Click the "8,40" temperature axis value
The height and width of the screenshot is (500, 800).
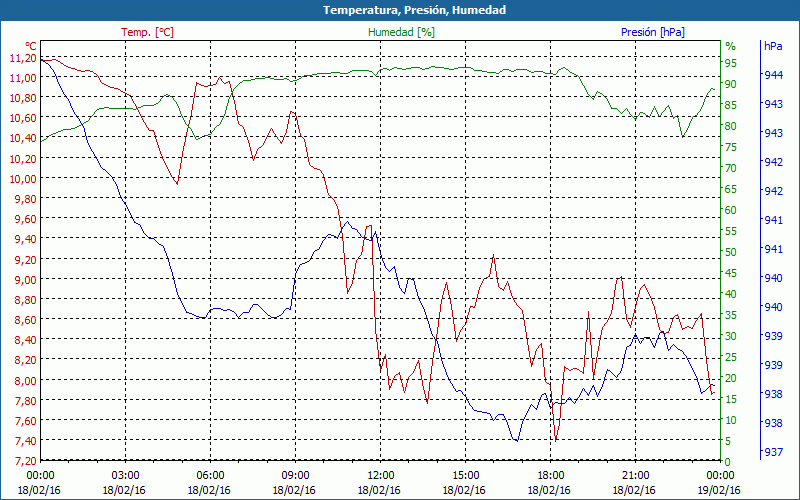[x=26, y=340]
